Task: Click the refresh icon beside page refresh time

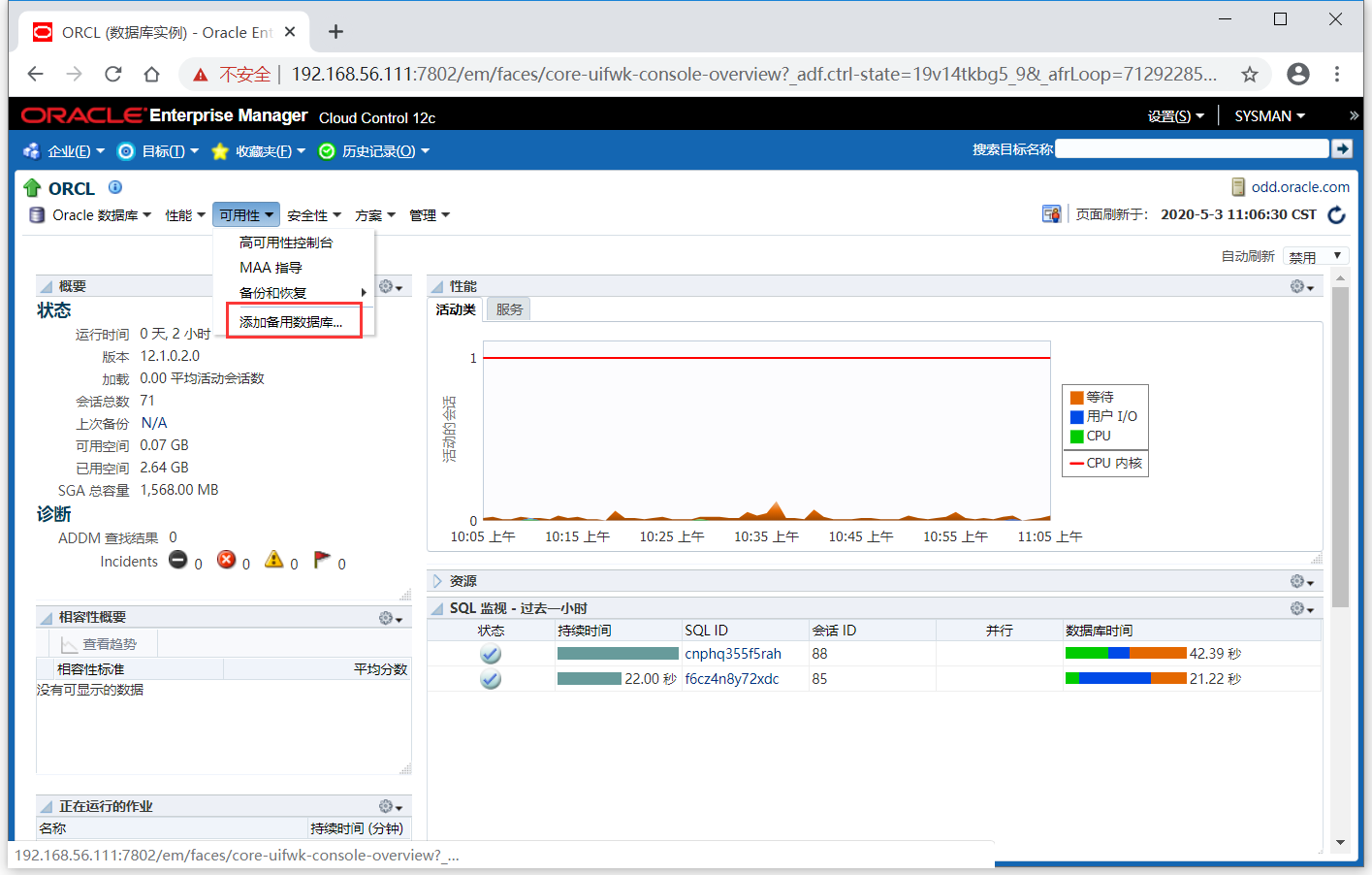Action: 1336,214
